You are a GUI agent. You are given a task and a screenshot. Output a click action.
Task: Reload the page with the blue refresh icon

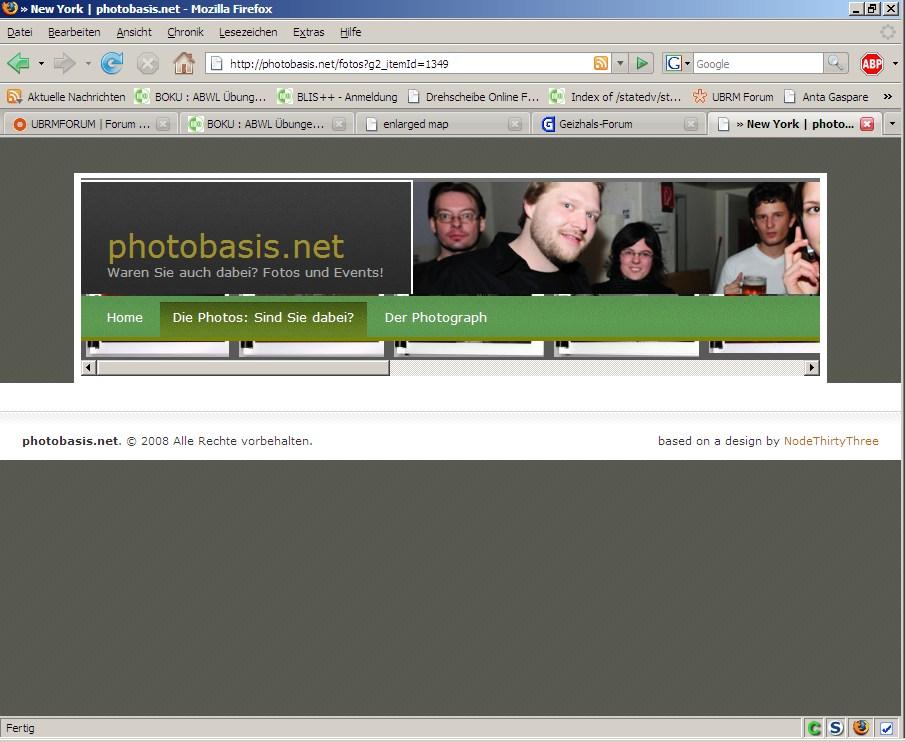tap(111, 63)
